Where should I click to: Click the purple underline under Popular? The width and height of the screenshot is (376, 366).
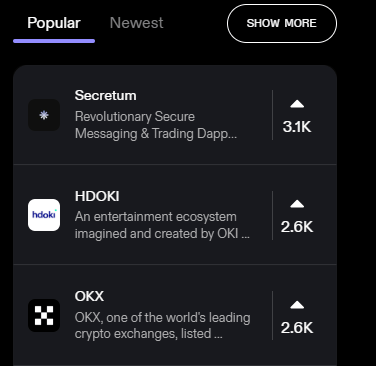(x=54, y=41)
